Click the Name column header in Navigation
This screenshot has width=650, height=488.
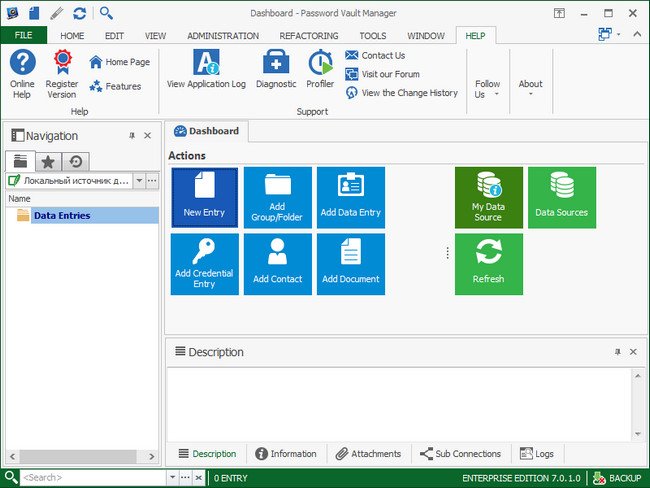pyautogui.click(x=82, y=199)
